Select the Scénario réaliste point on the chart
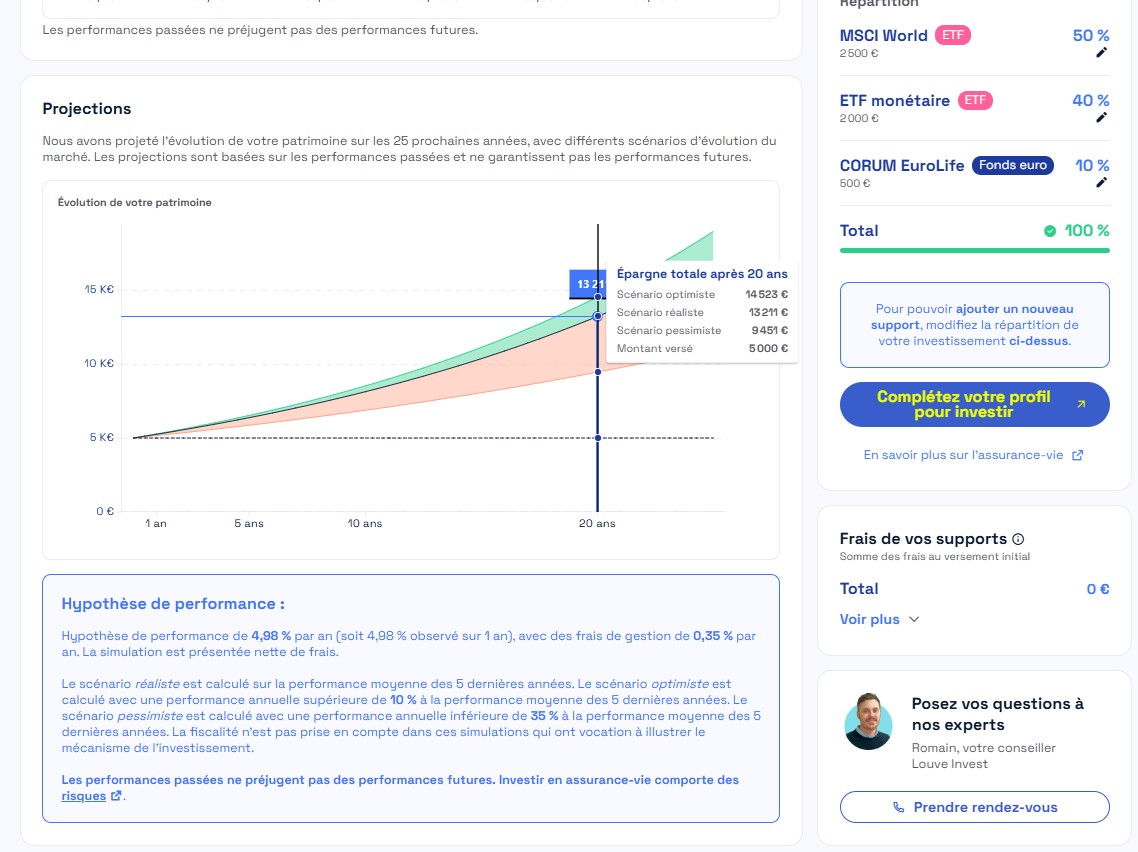Viewport: 1138px width, 852px height. click(x=597, y=315)
